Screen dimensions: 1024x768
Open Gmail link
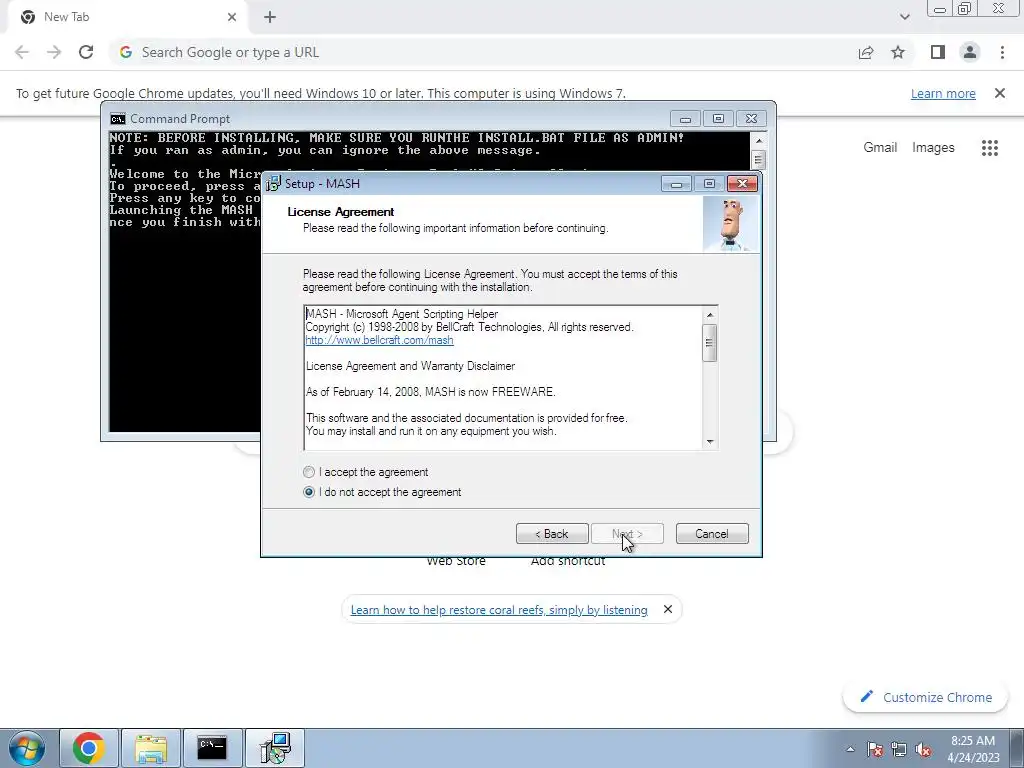coord(880,148)
